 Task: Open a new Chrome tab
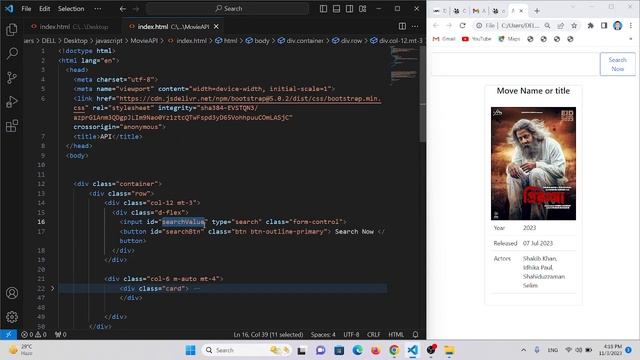pos(537,11)
